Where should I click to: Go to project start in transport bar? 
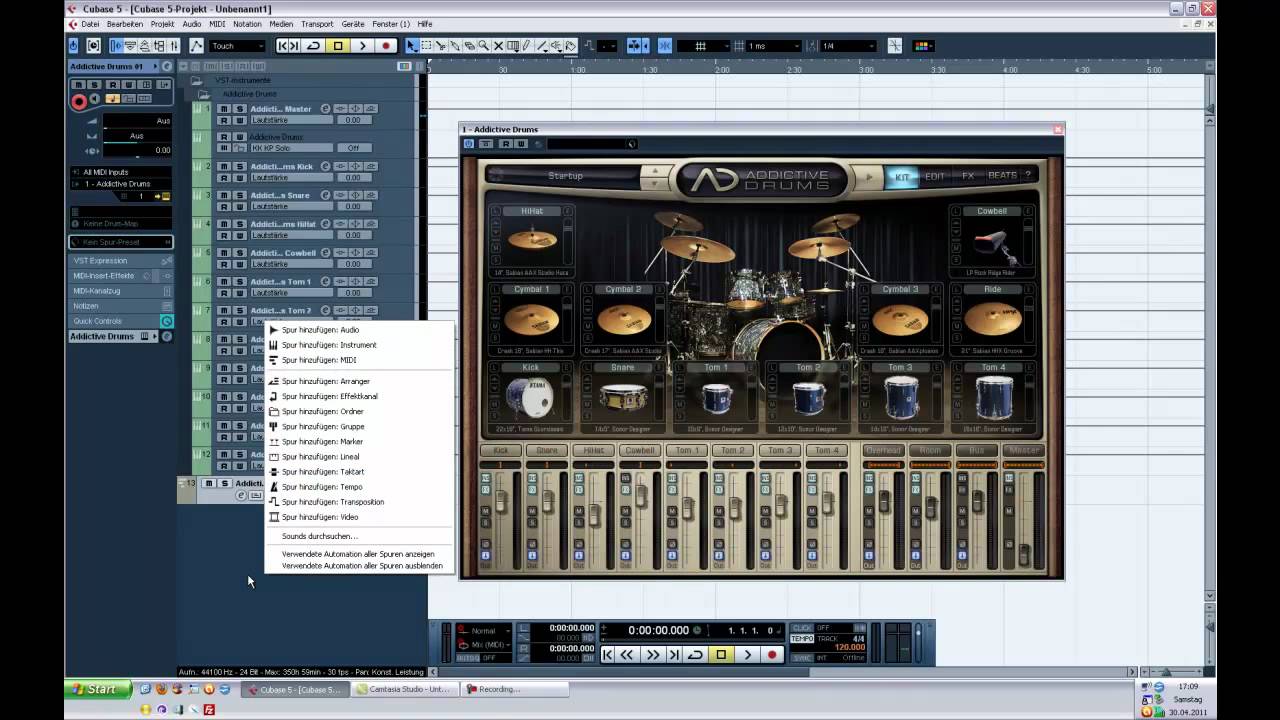(x=607, y=654)
